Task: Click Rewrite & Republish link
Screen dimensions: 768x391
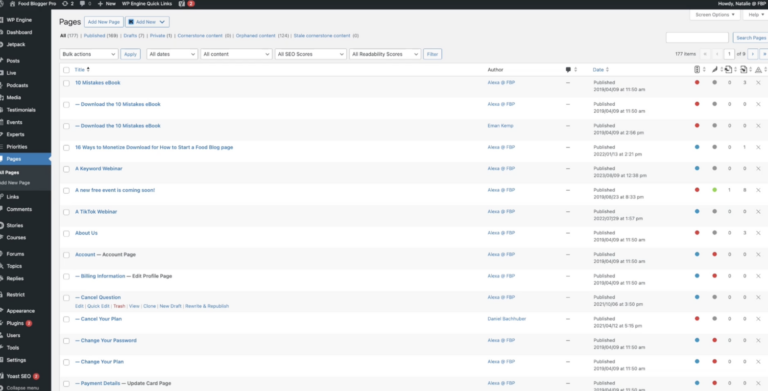Action: point(207,306)
